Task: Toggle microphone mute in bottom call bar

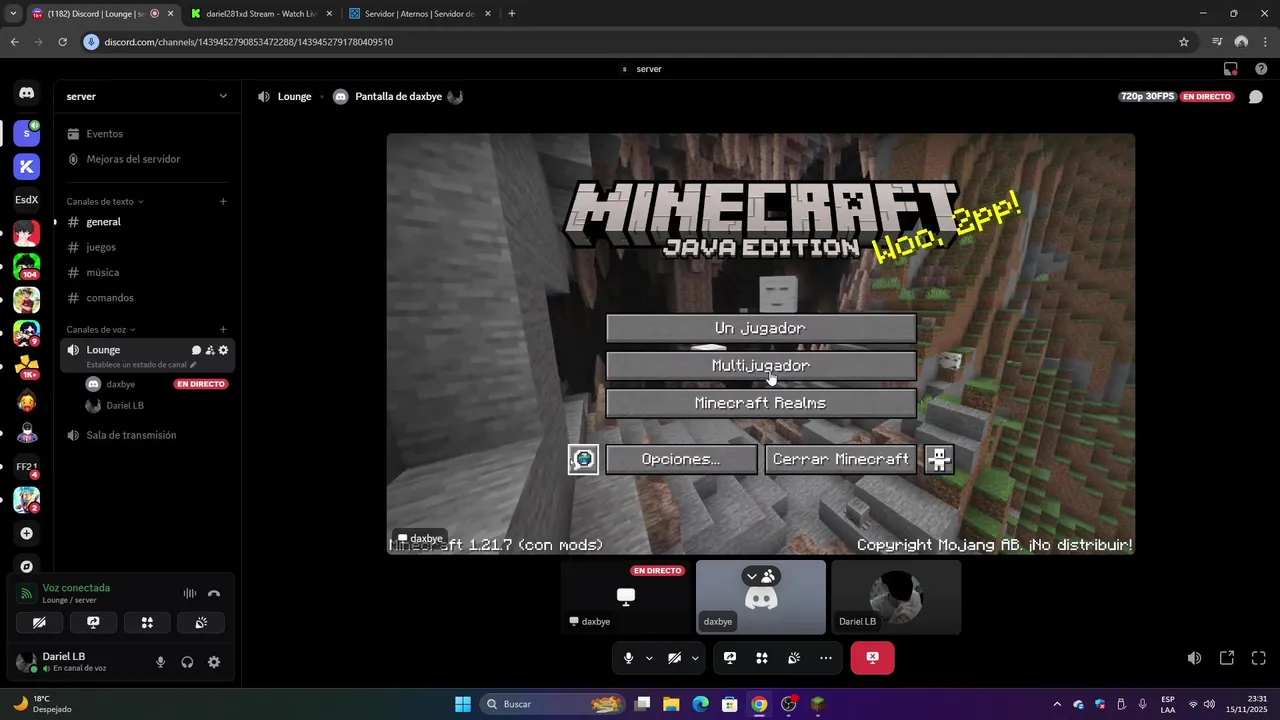Action: (x=629, y=658)
